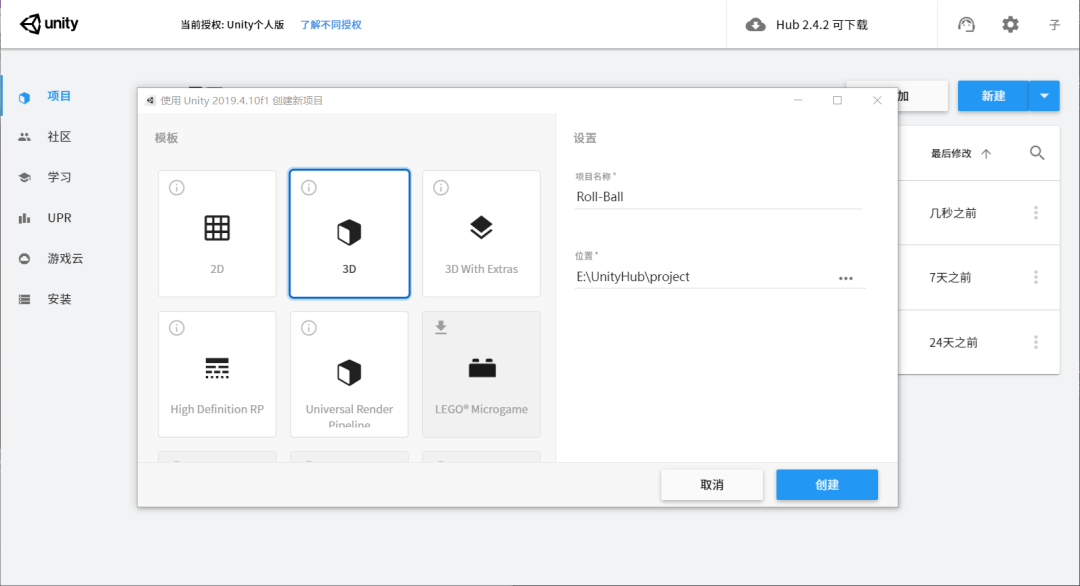Click the Projects cube icon in sidebar

(x=24, y=97)
